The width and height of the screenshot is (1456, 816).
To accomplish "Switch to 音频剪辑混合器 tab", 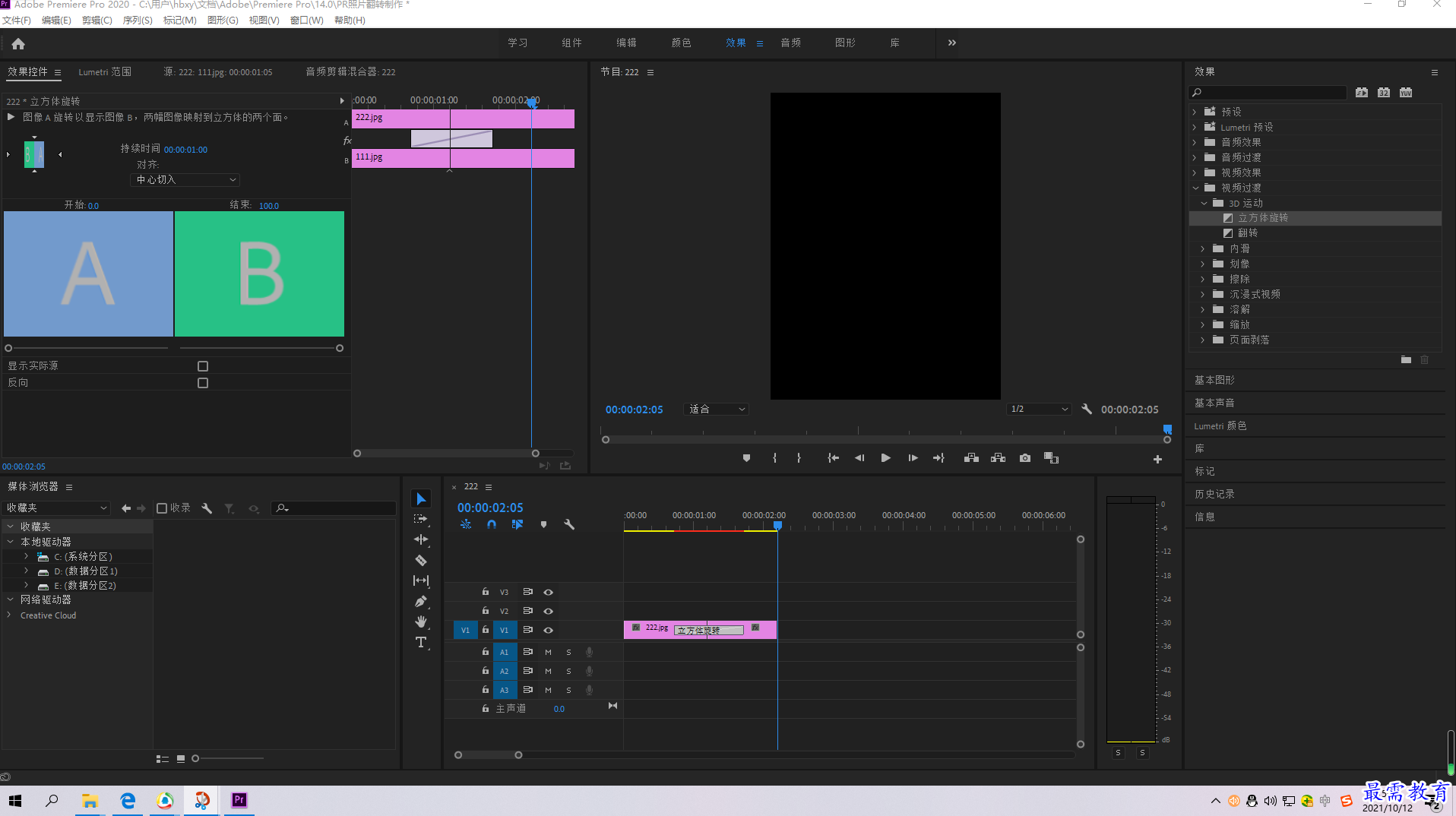I will [350, 72].
